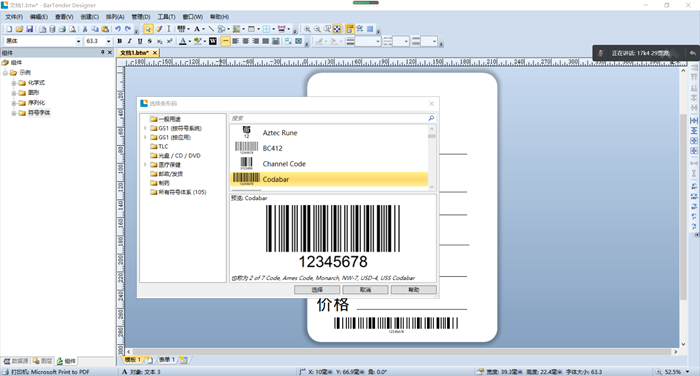Toggle Bold text formatting
This screenshot has height=376, width=700.
pos(120,41)
